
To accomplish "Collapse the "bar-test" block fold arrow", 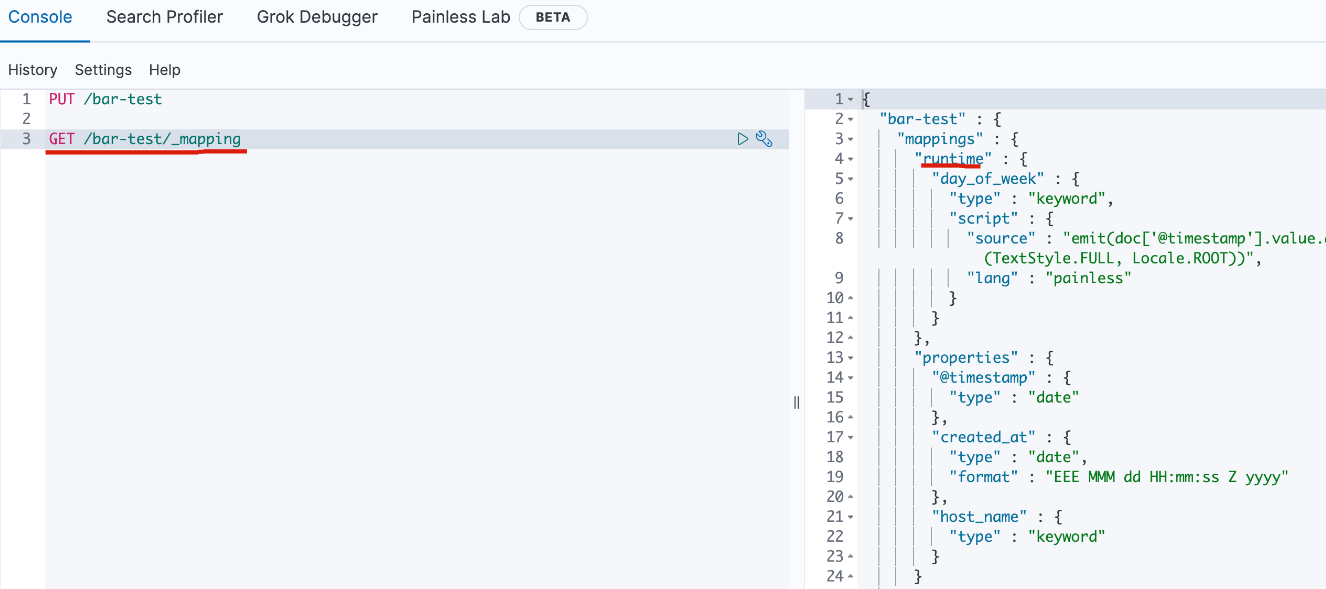I will click(850, 119).
